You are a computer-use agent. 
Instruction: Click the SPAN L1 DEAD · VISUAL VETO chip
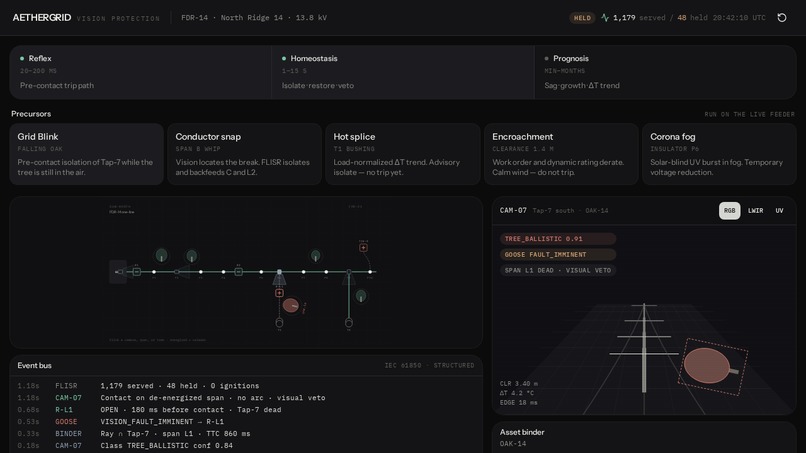tap(558, 270)
